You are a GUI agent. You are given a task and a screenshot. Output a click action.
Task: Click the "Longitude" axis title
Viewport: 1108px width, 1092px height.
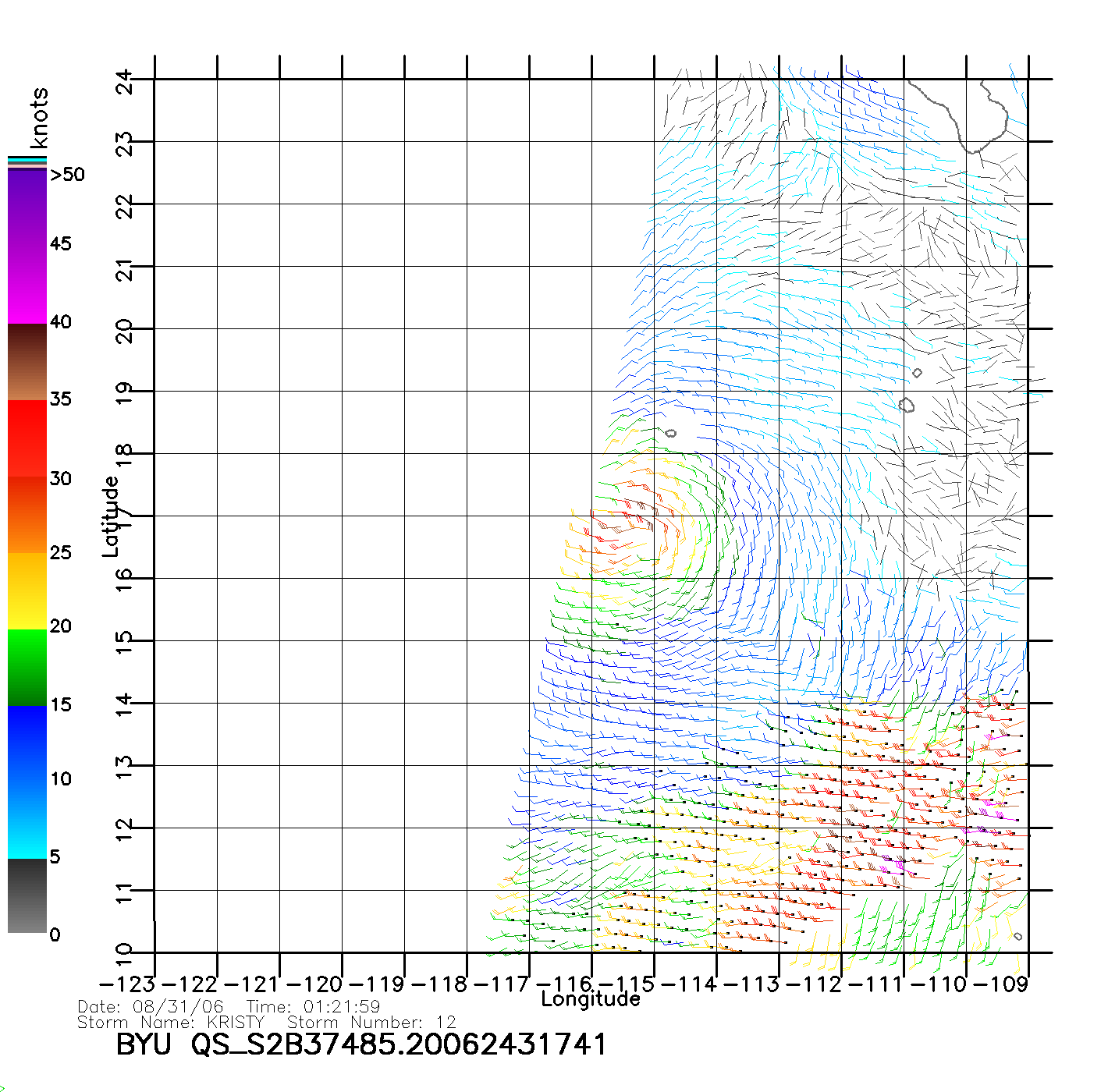pyautogui.click(x=591, y=999)
